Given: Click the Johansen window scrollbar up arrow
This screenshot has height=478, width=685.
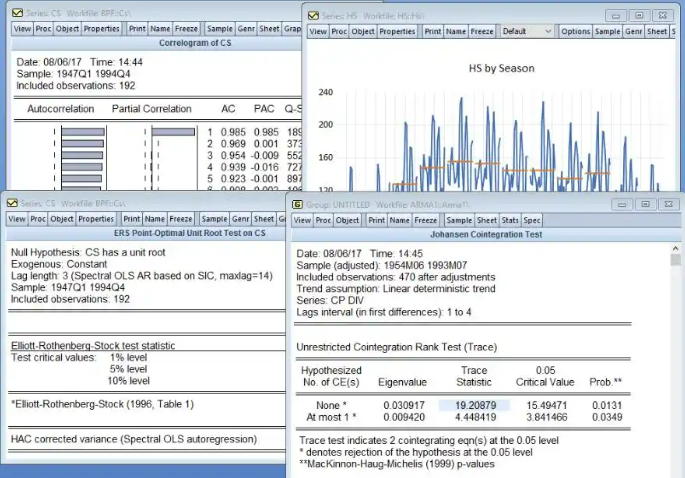Looking at the screenshot, I should tap(675, 248).
